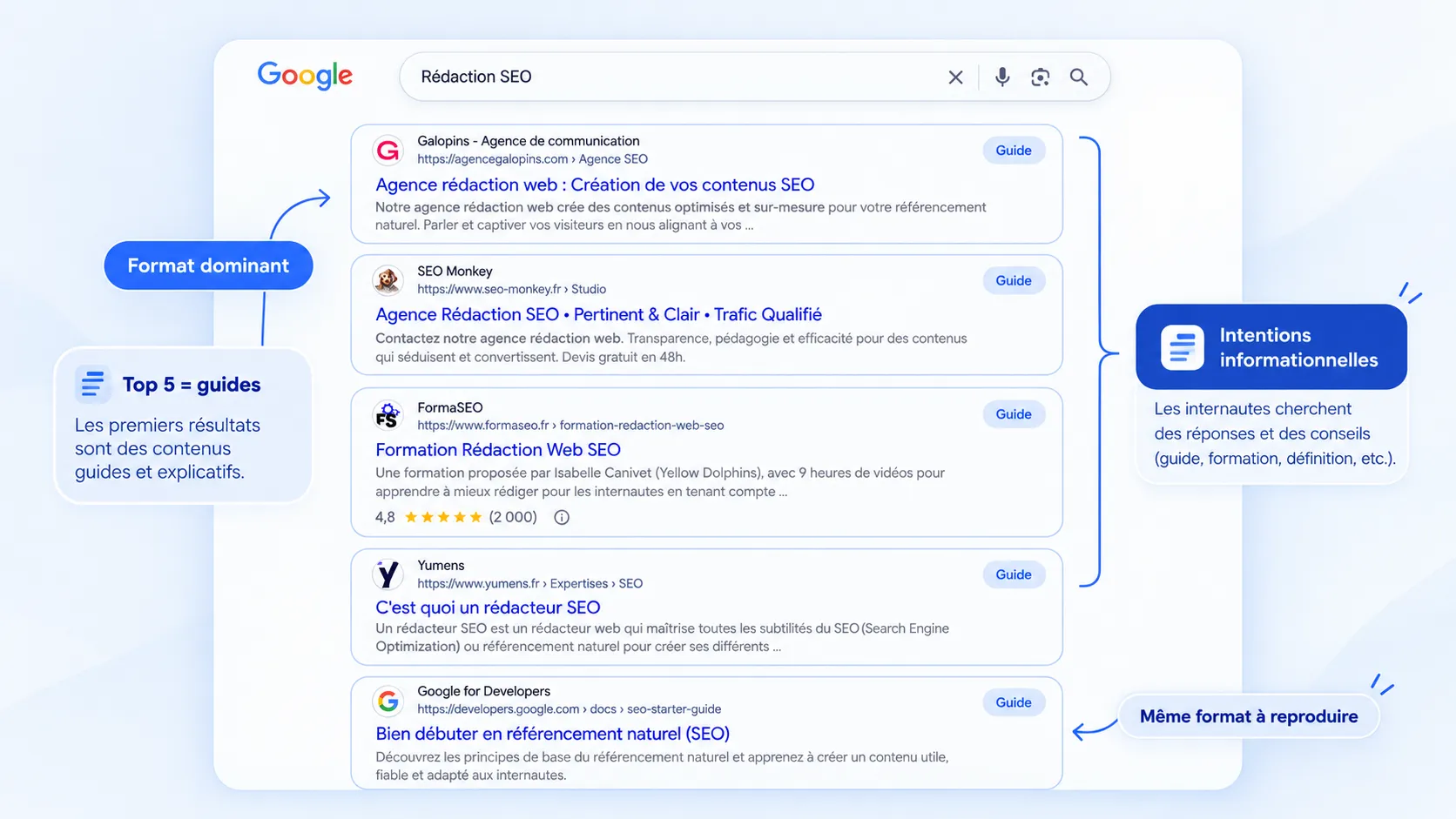Click the Guide badge on the Galopins result
1456x819 pixels.
point(1014,151)
